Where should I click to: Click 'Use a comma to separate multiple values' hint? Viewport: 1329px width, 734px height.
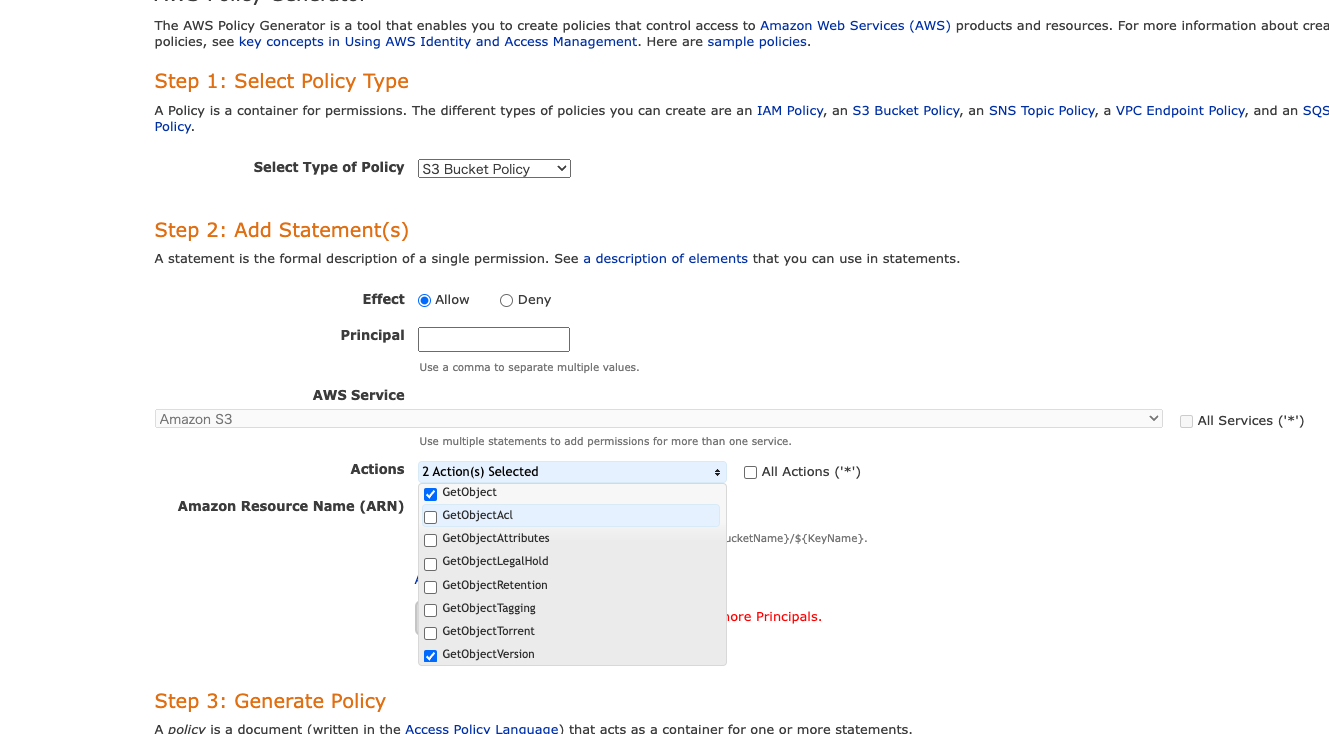[529, 367]
